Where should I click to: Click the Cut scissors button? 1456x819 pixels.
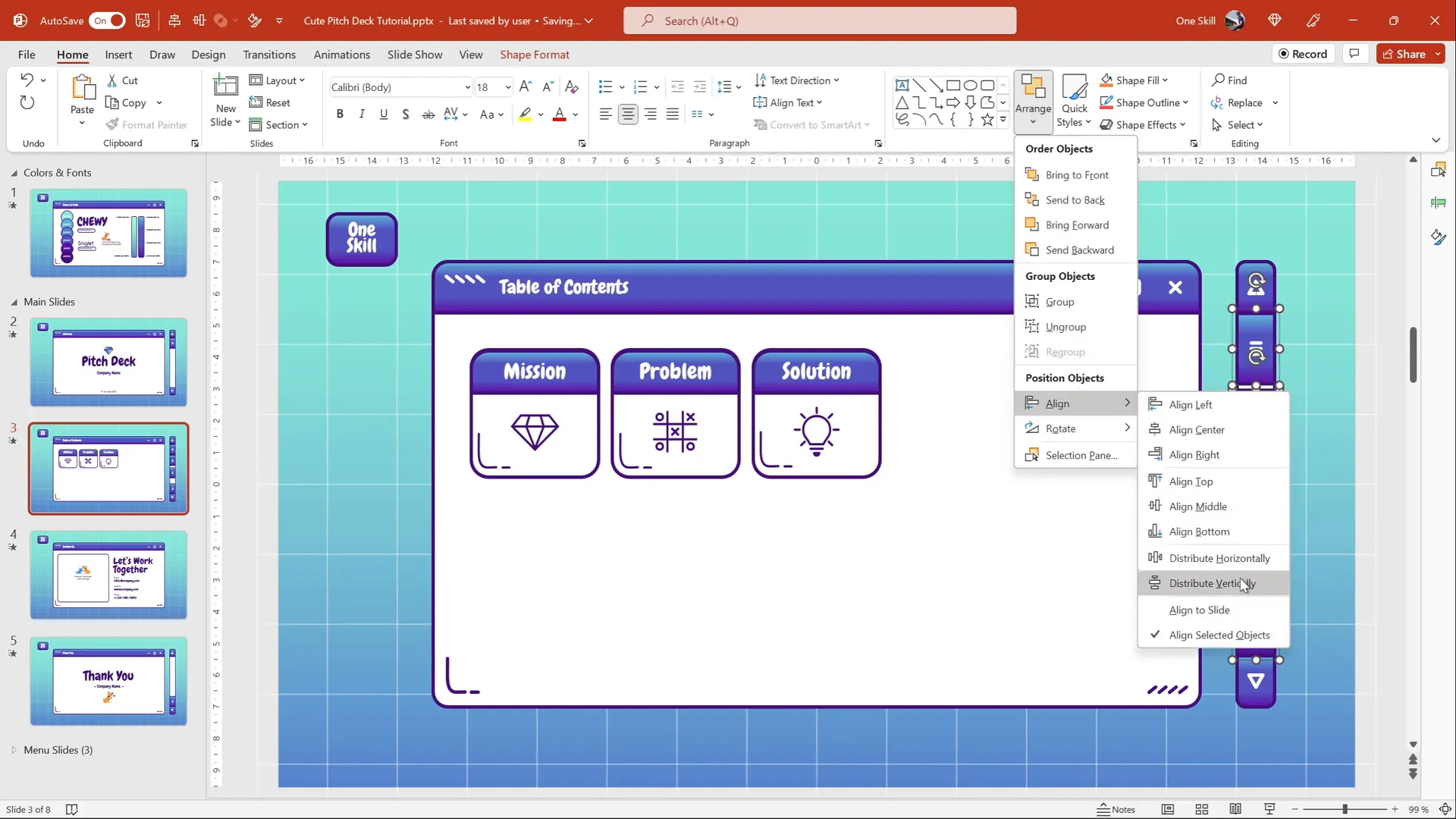(x=122, y=80)
